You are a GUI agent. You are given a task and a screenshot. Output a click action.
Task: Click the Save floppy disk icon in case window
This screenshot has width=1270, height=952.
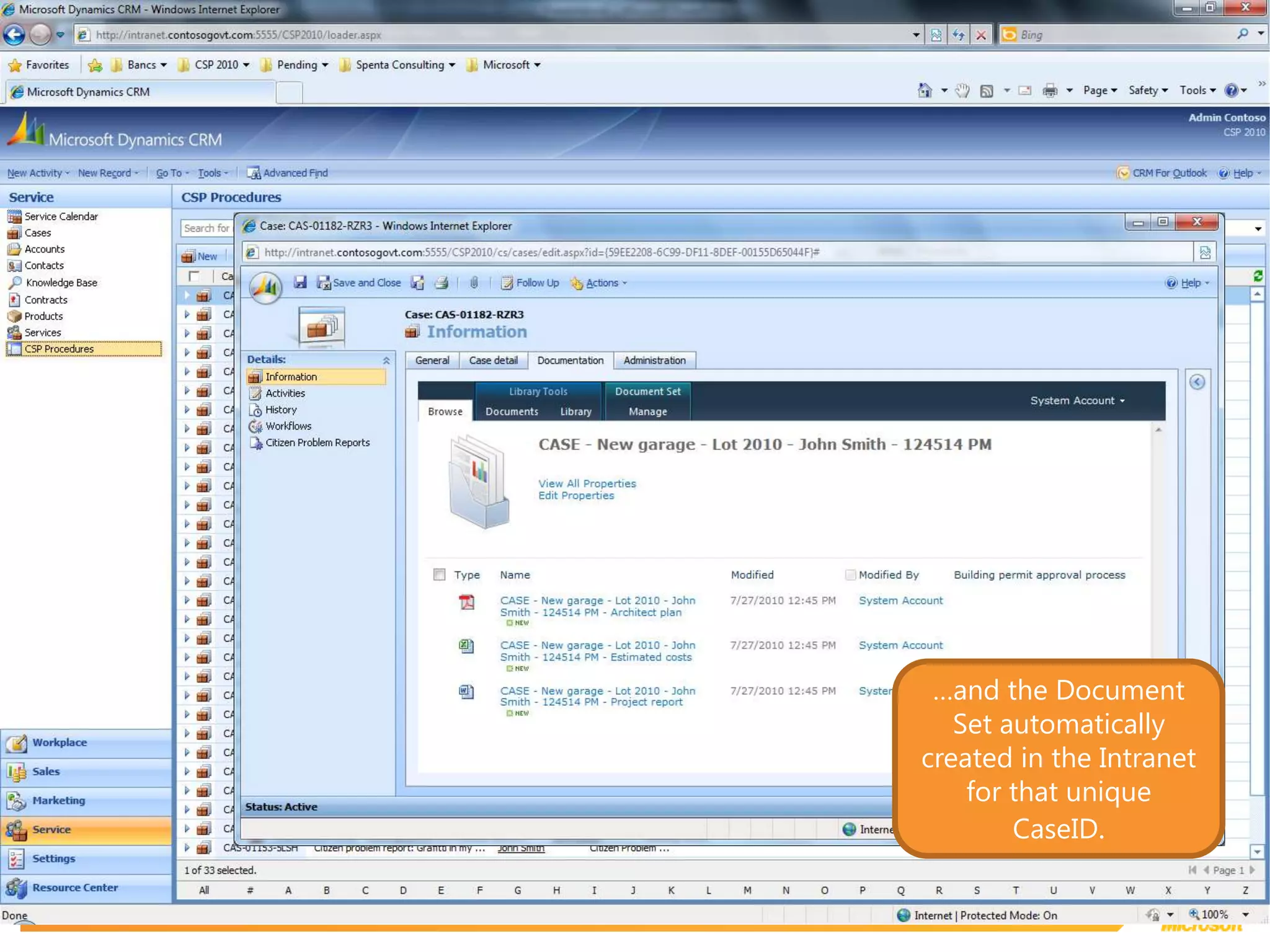pyautogui.click(x=300, y=283)
